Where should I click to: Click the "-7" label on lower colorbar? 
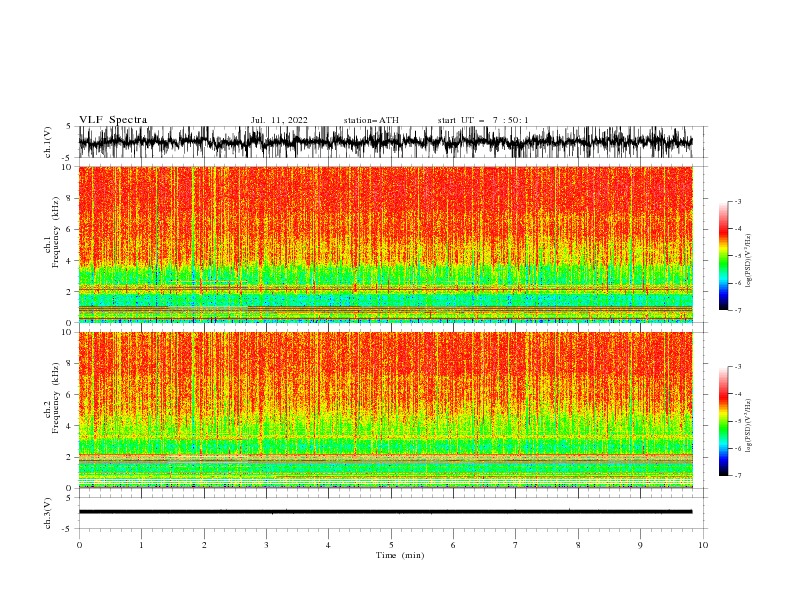click(738, 476)
